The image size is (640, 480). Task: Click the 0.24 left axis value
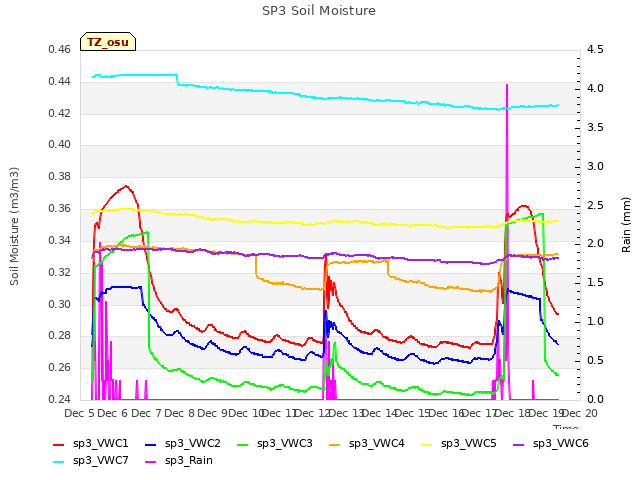click(x=60, y=399)
